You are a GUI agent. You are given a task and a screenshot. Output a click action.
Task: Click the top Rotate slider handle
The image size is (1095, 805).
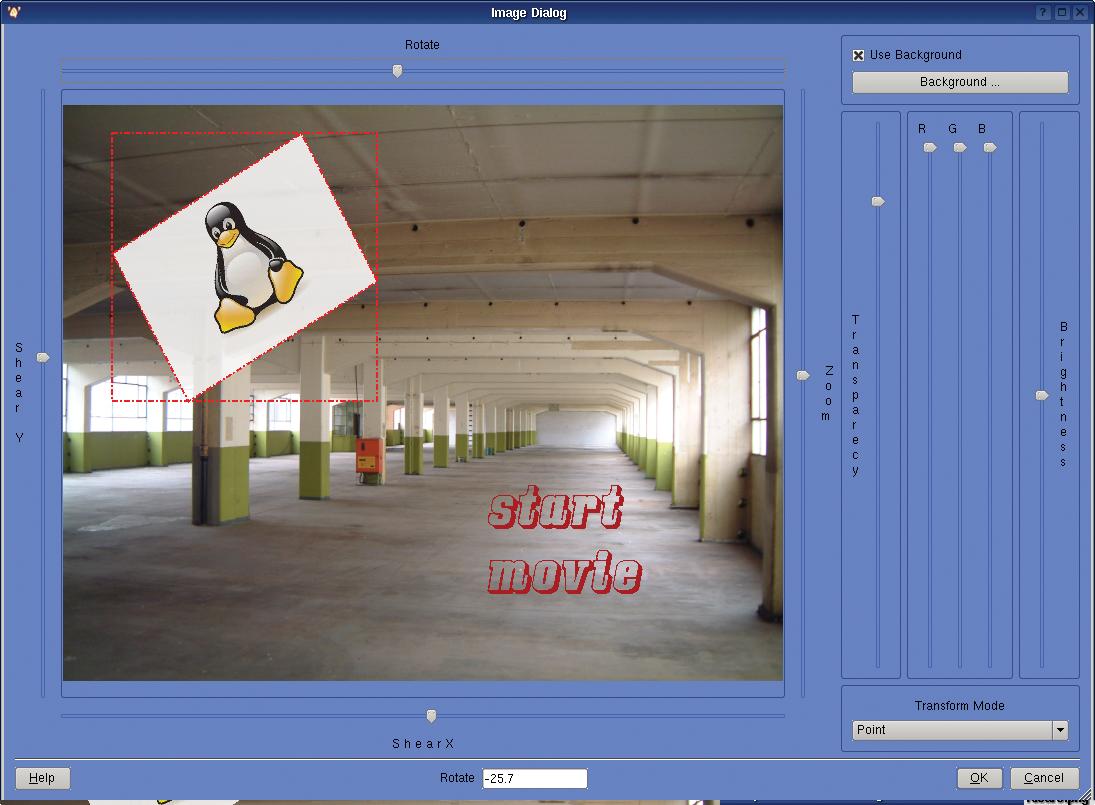coord(397,71)
